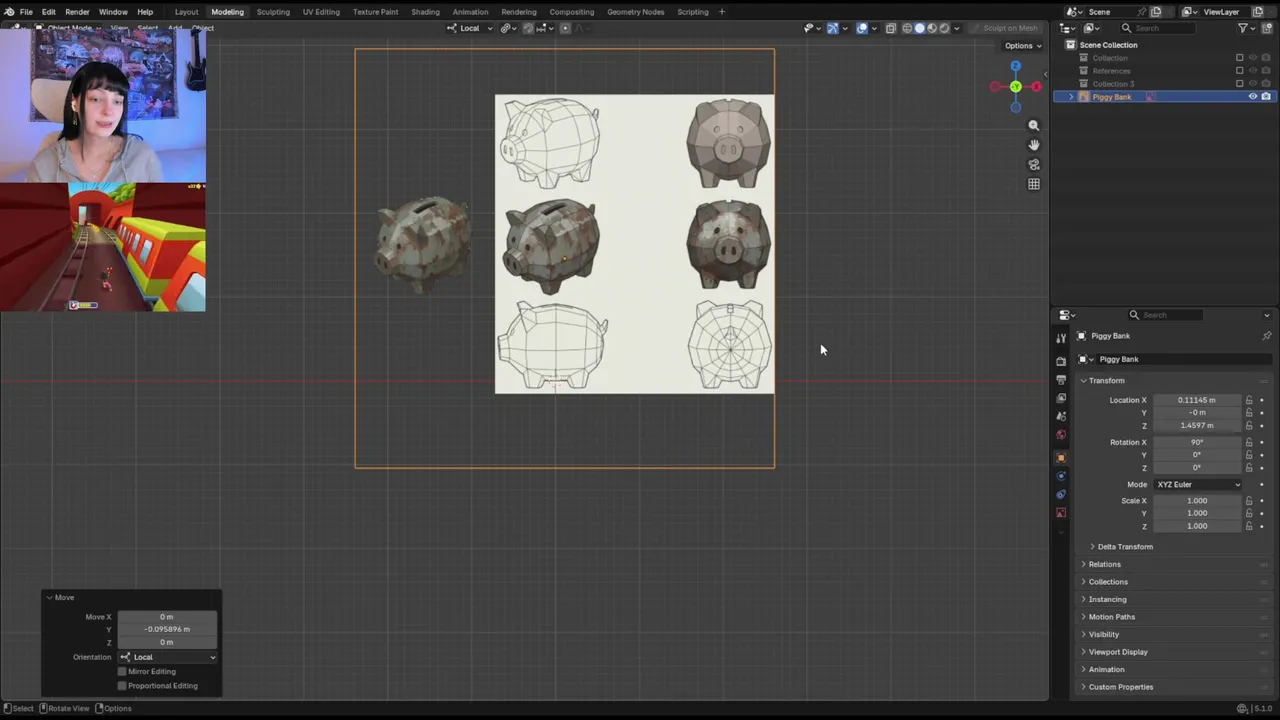Expand the Piggy Bank tree item
1280x720 pixels.
point(1071,97)
